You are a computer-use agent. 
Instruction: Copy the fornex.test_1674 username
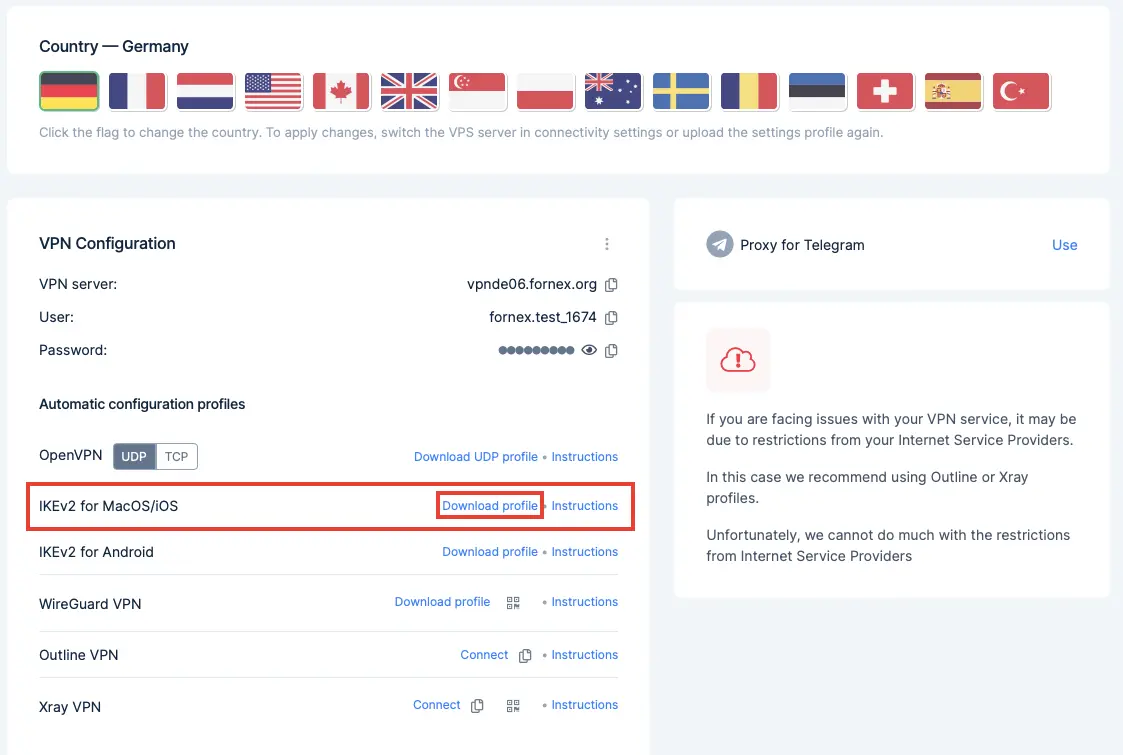(611, 317)
